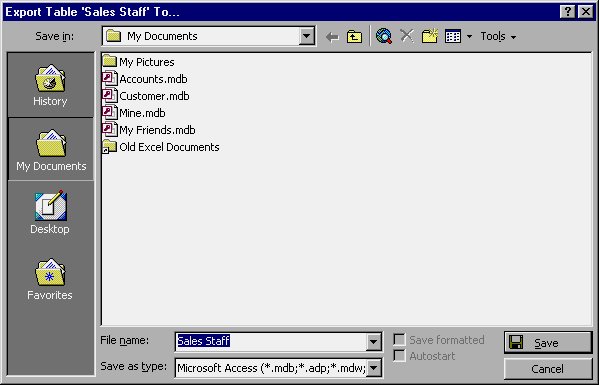Go up one folder level
This screenshot has width=599, height=385.
pyautogui.click(x=354, y=37)
